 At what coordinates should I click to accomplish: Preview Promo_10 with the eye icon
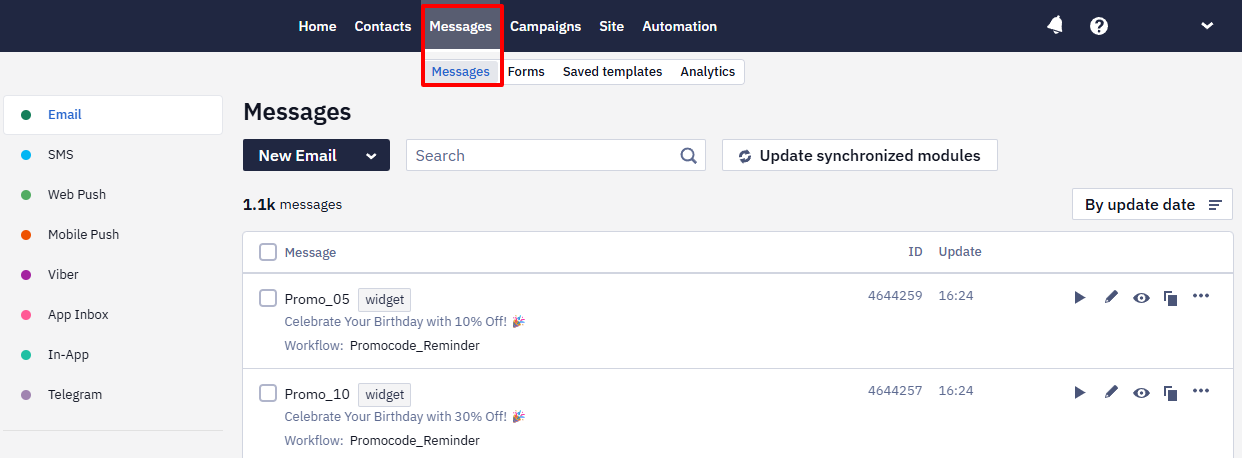1141,392
